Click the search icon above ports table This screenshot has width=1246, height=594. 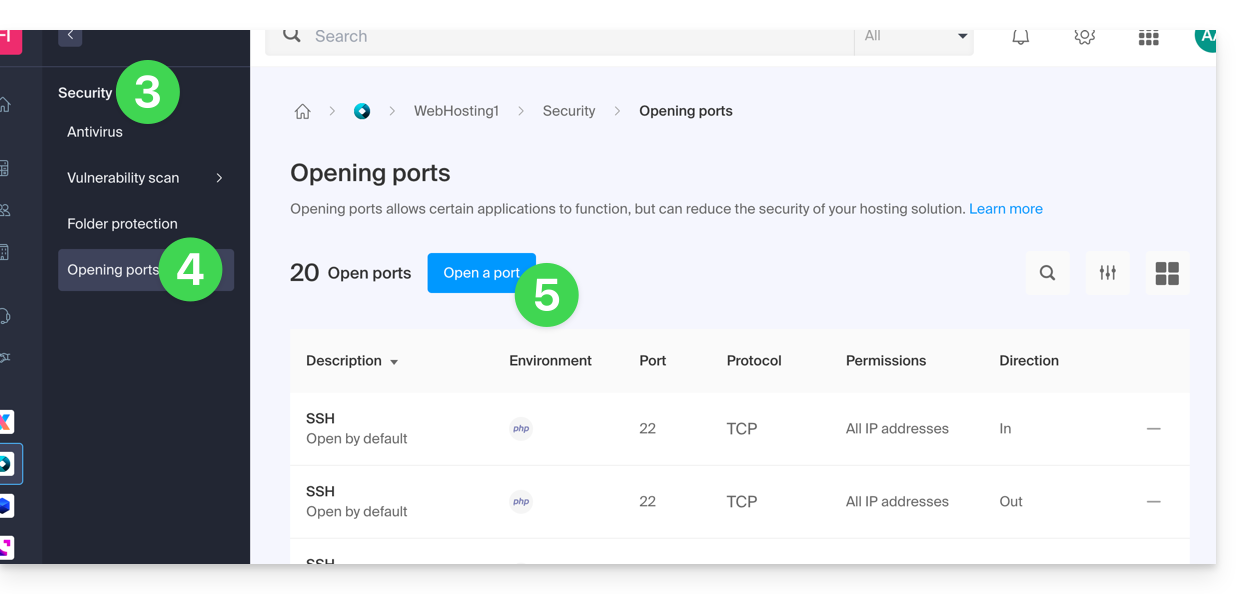coord(1047,273)
